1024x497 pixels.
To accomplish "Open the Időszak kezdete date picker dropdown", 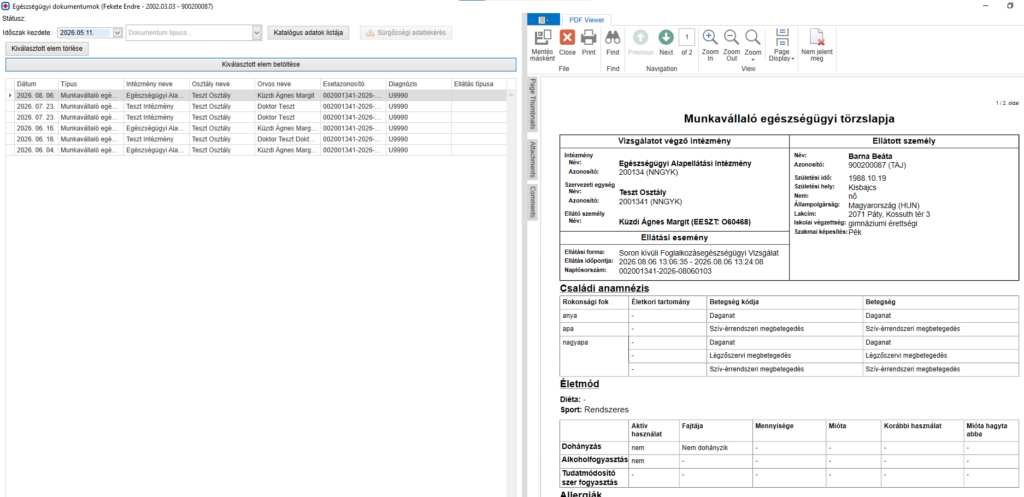I will 118,32.
